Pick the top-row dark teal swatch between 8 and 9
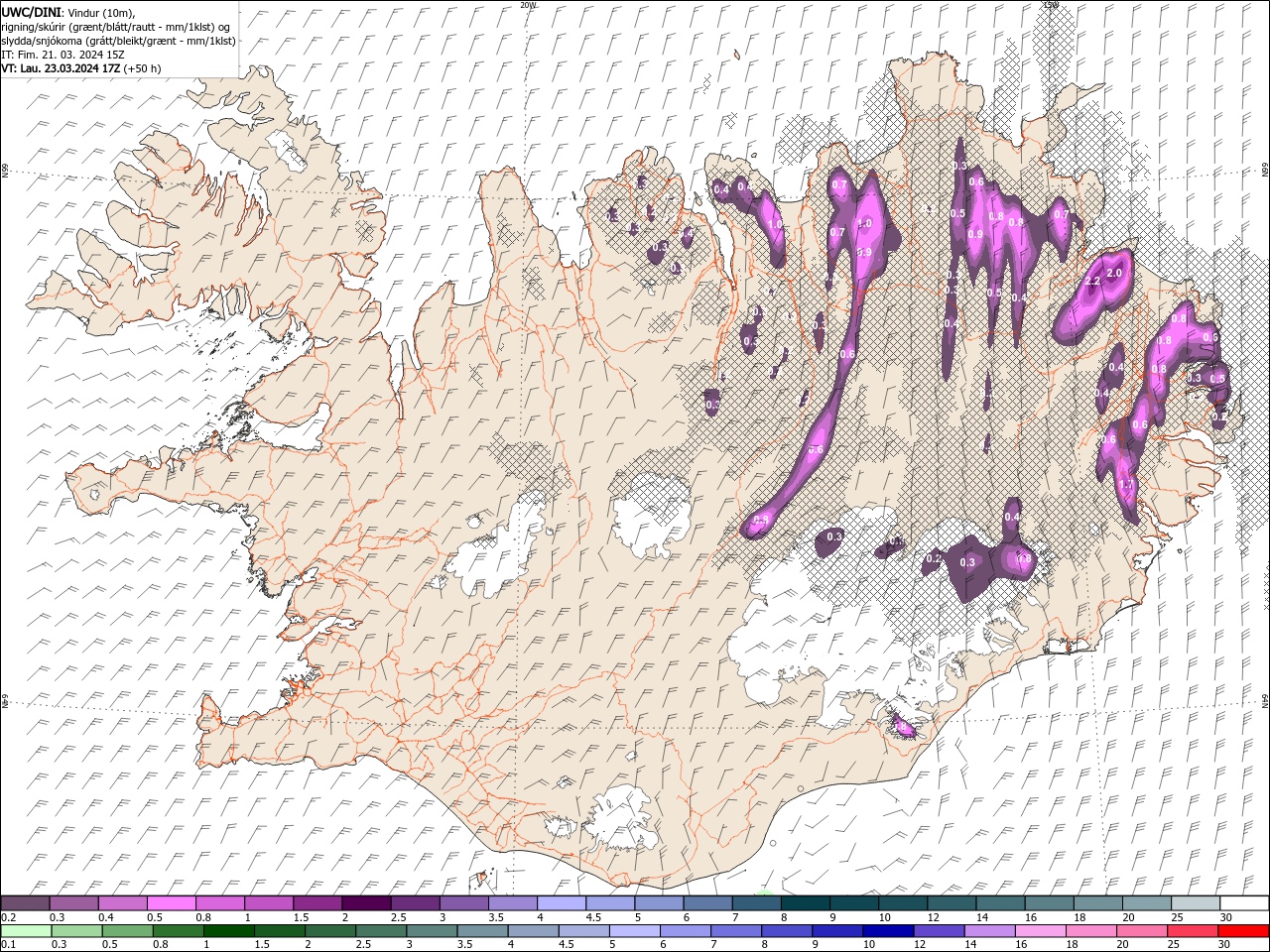 806,903
